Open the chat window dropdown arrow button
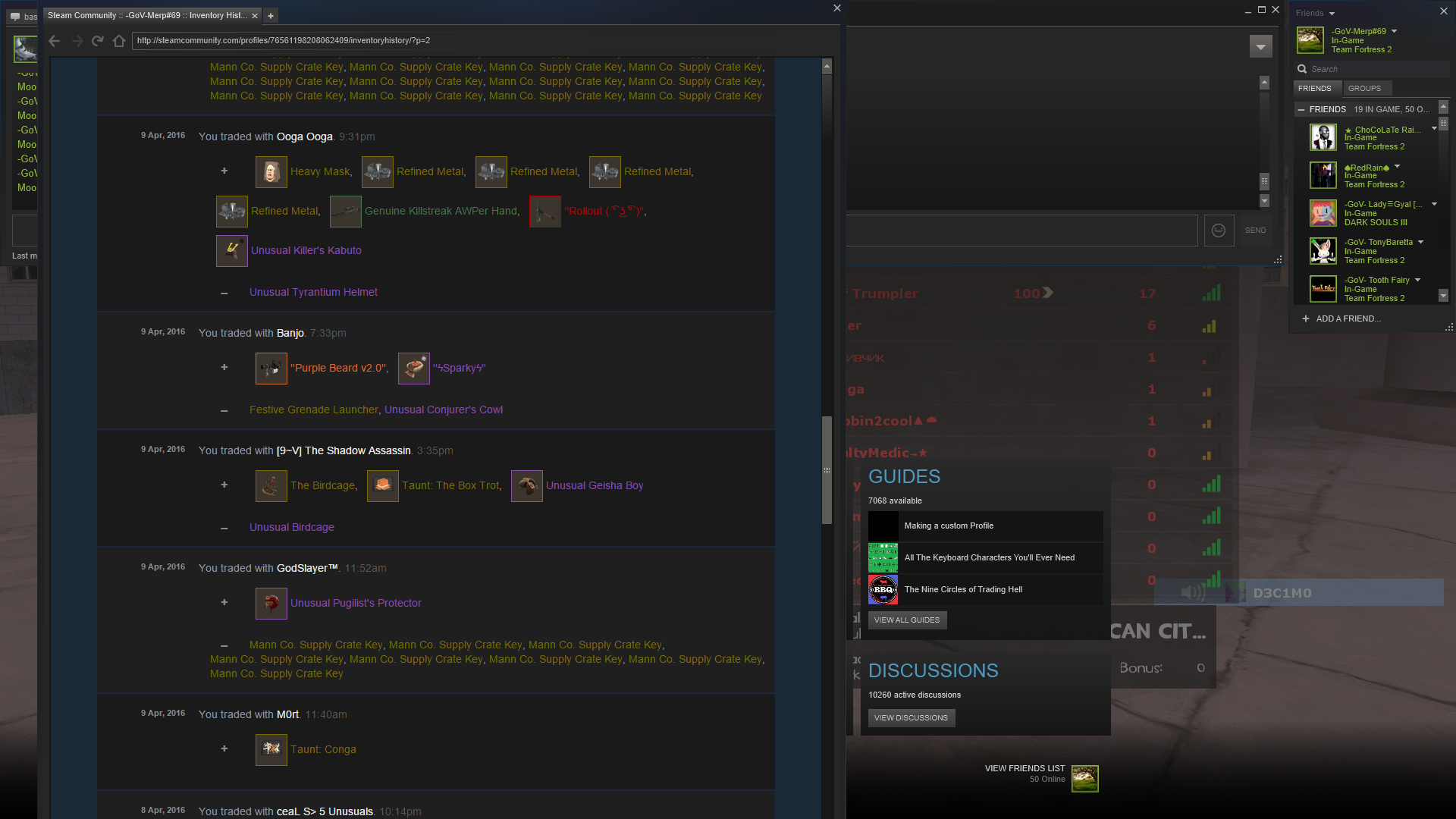The width and height of the screenshot is (1456, 819). pos(1260,47)
